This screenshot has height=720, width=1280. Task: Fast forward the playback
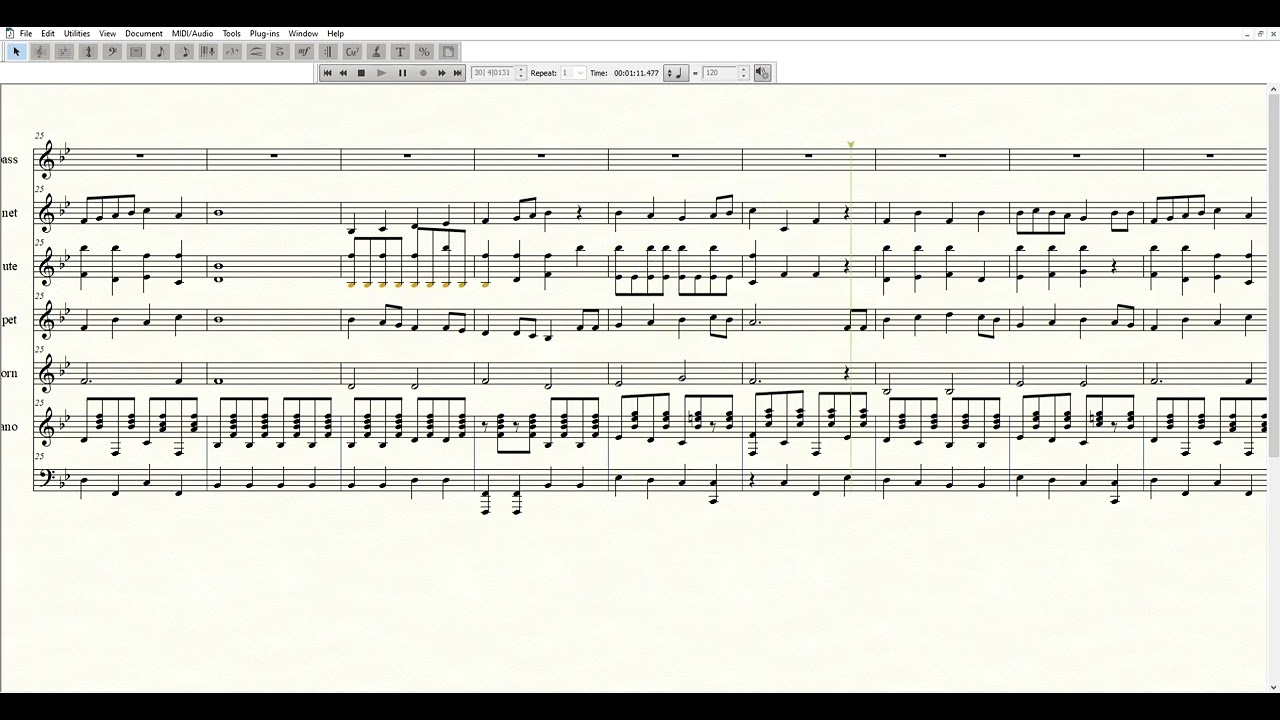(x=442, y=73)
